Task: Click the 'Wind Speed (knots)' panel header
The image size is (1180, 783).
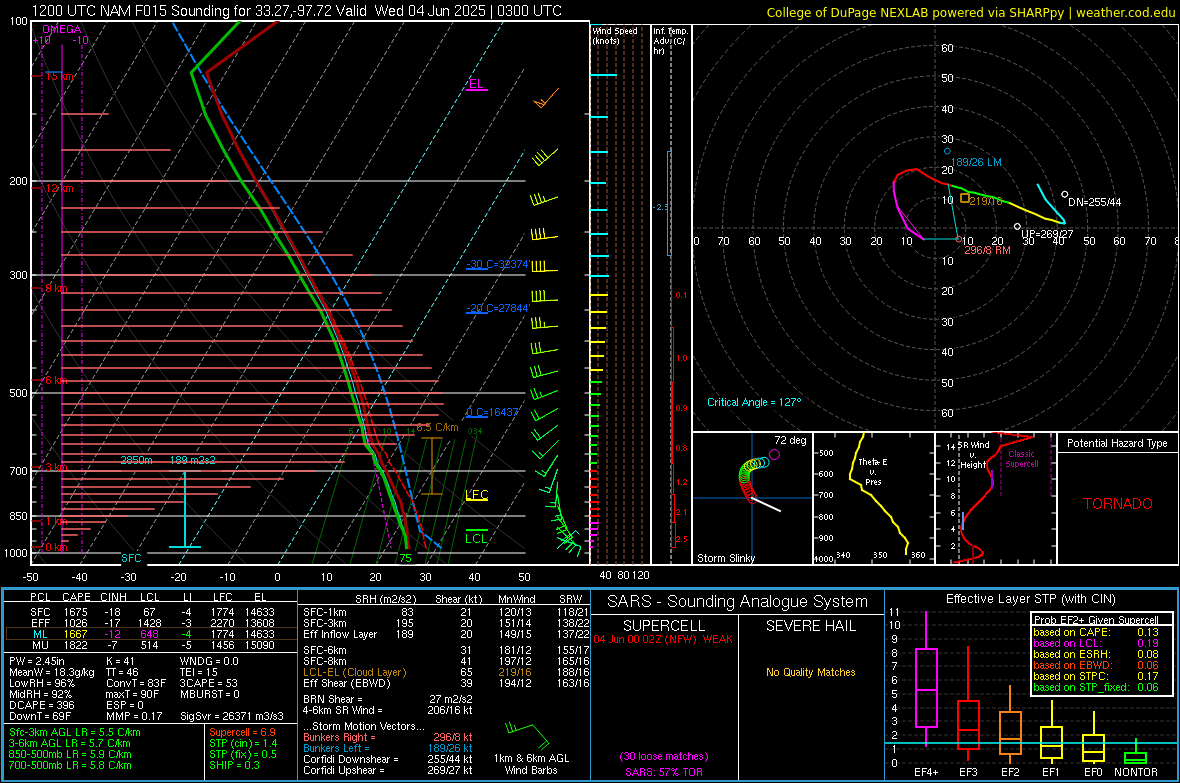Action: [x=615, y=35]
